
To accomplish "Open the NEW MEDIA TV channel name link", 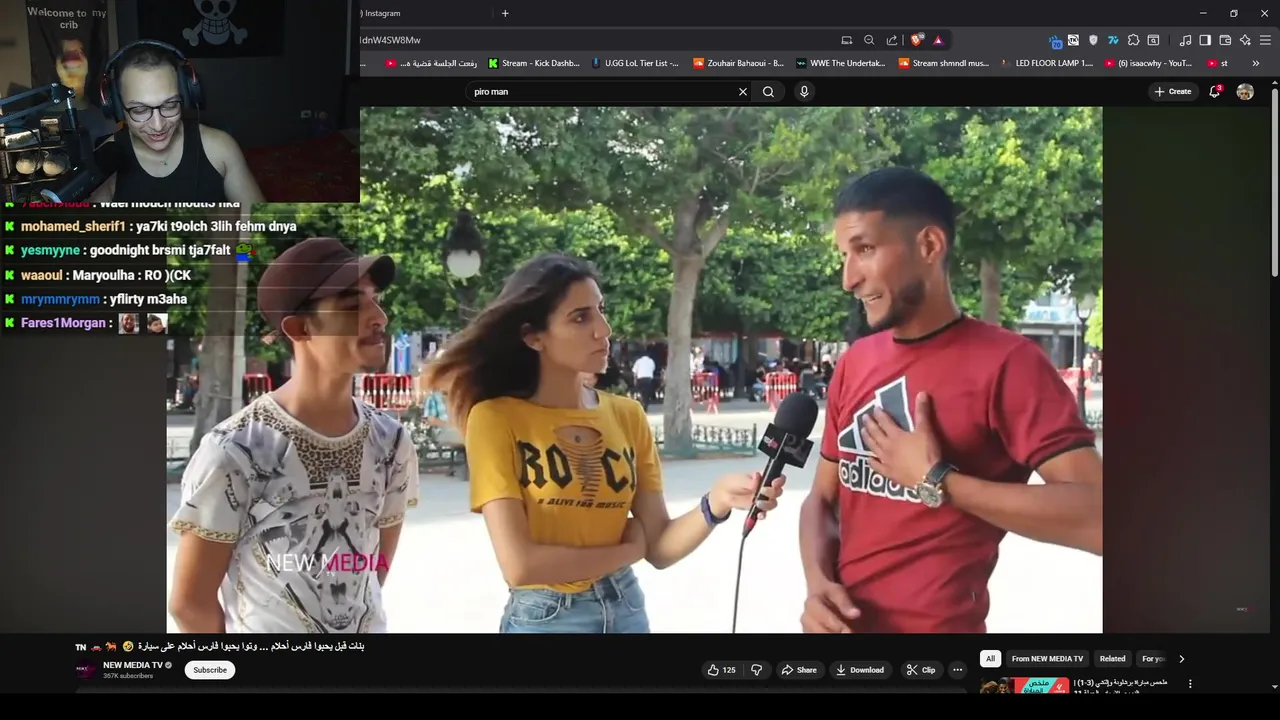I will (x=132, y=665).
